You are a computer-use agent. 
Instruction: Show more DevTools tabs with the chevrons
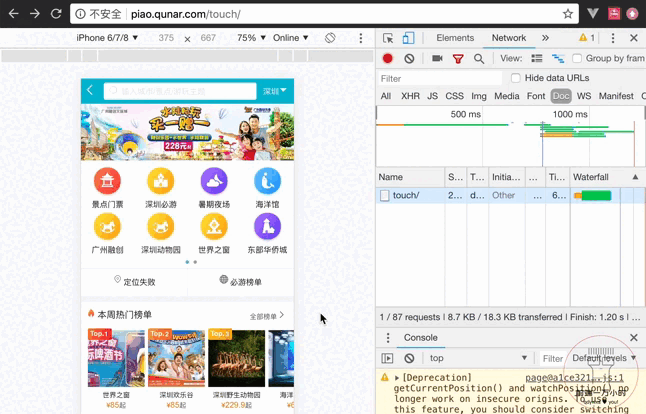[545, 38]
